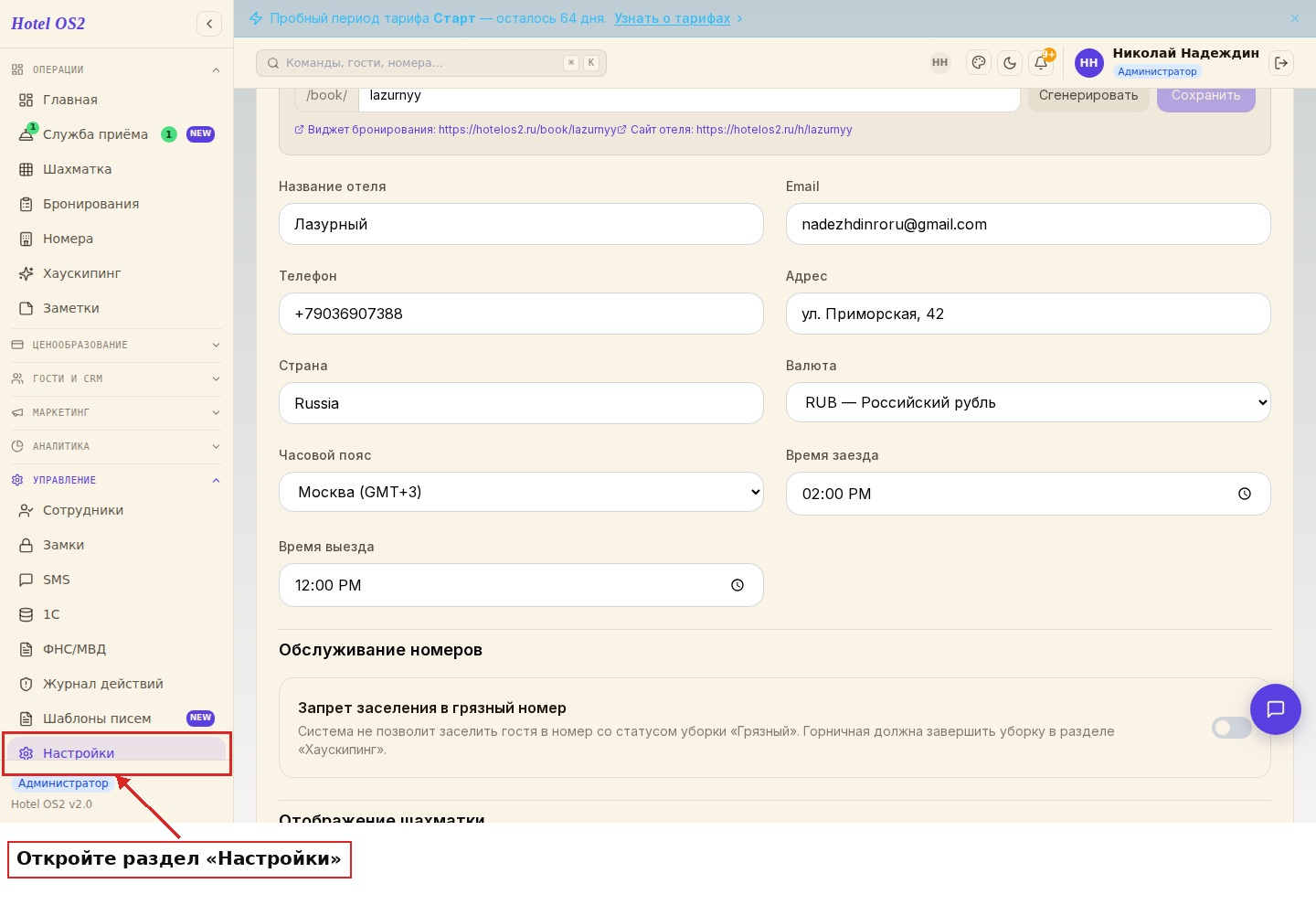The image size is (1316, 905).
Task: Open Шахматка in the sidebar
Action: [117, 169]
